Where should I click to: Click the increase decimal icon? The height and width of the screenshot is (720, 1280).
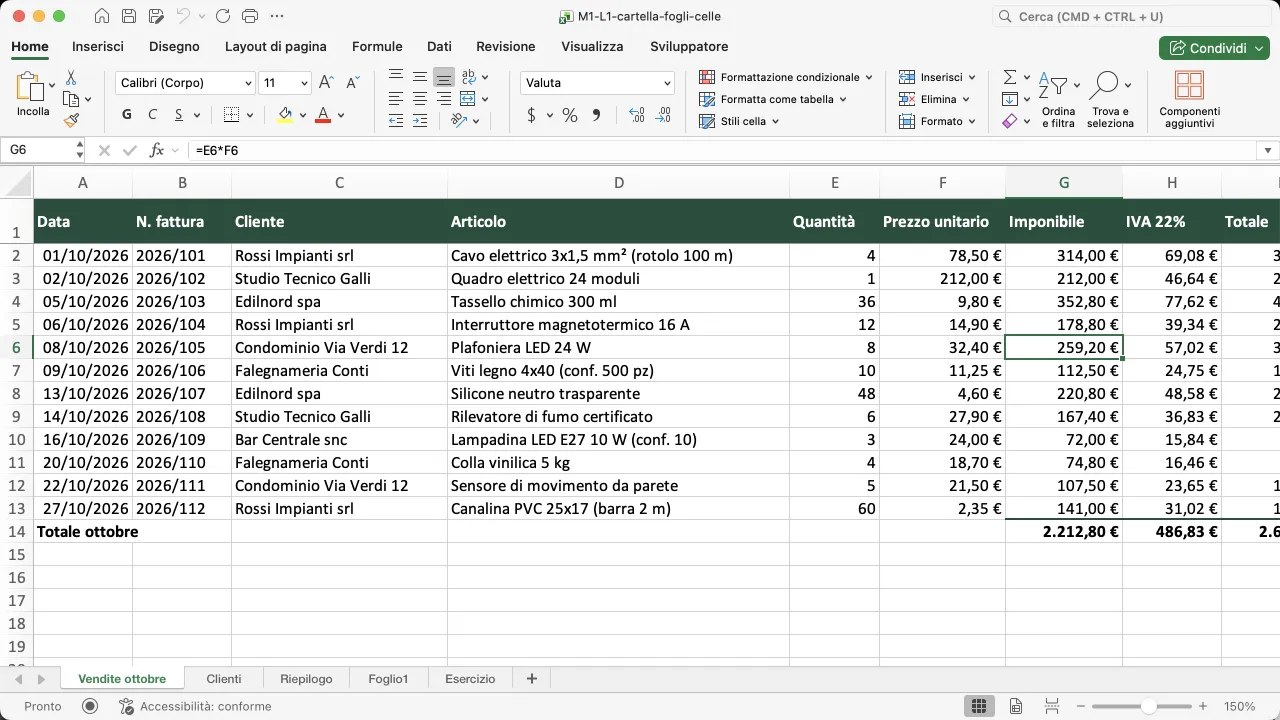636,115
